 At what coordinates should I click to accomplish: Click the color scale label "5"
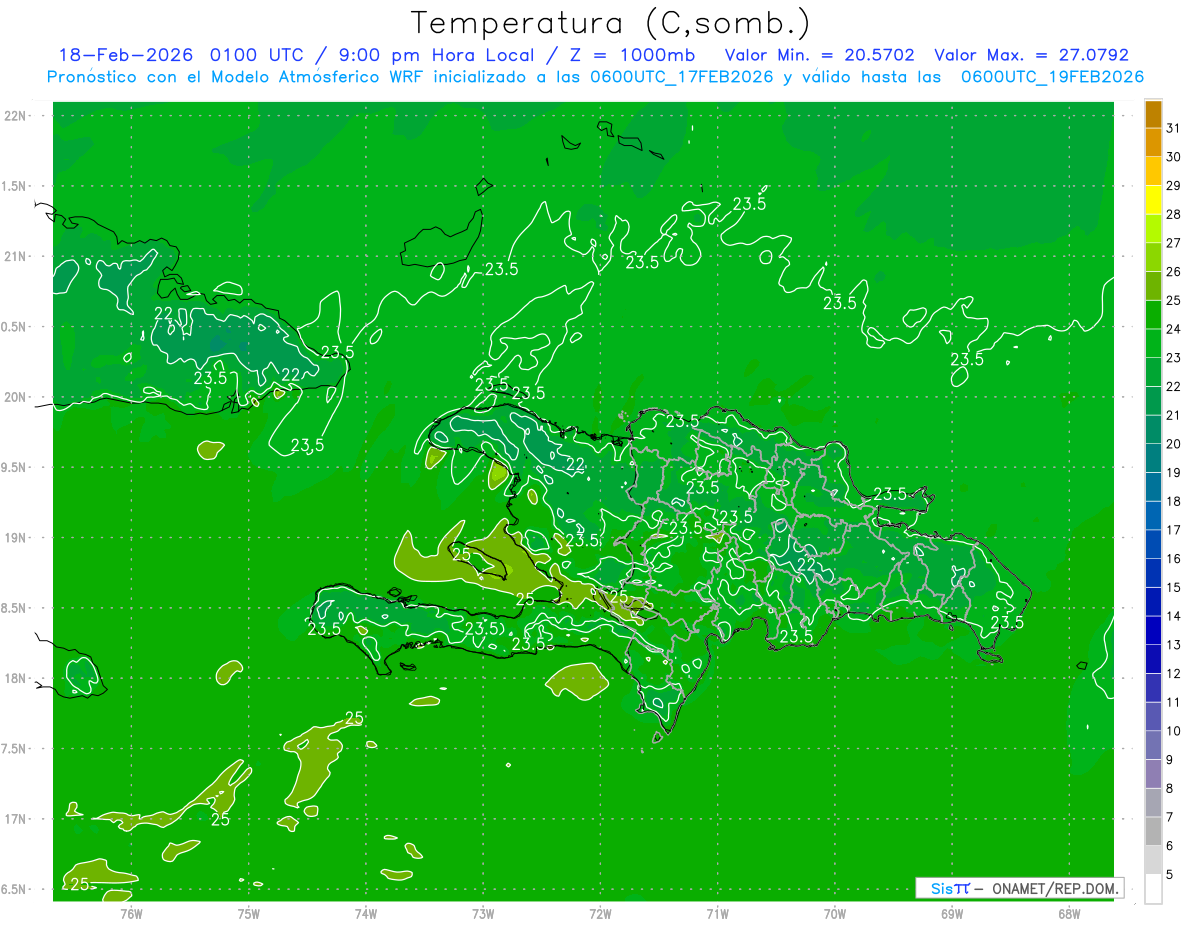pyautogui.click(x=1171, y=875)
